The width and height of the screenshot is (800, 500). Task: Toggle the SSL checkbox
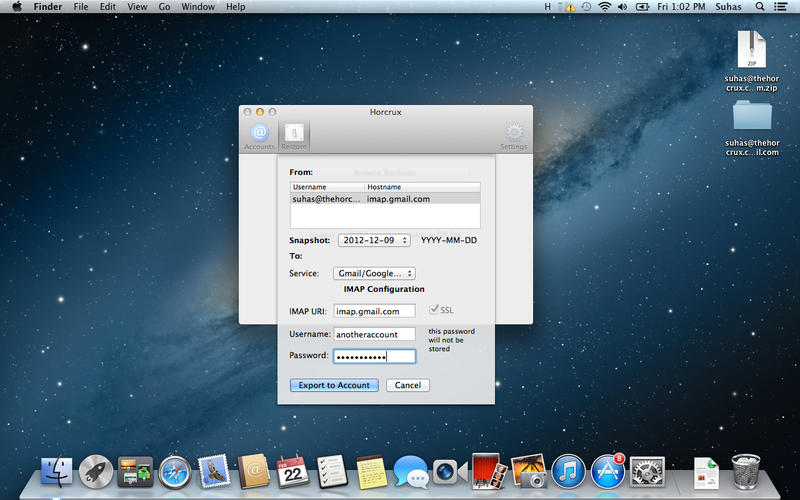point(434,310)
